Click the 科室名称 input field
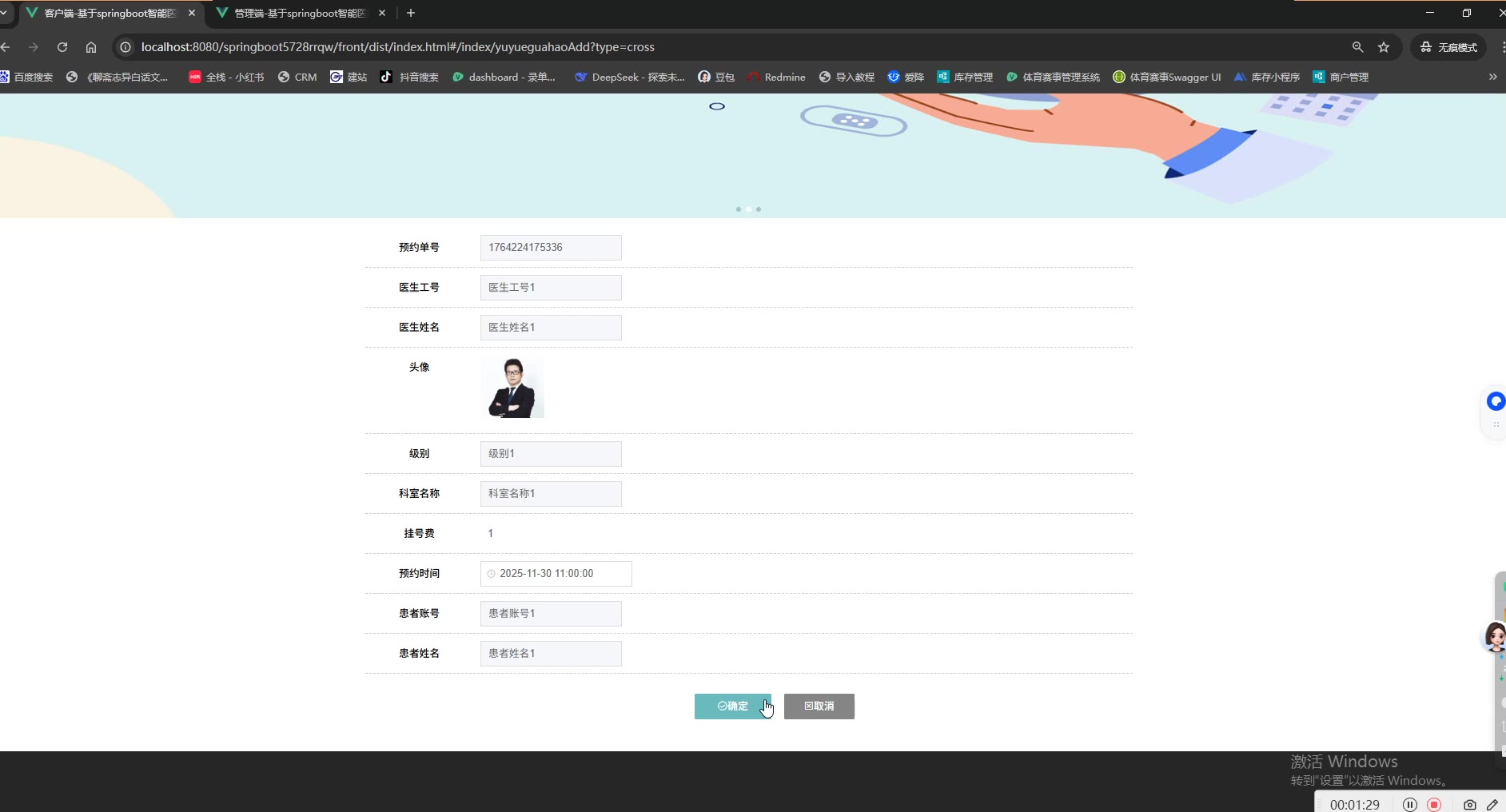1506x812 pixels. tap(551, 494)
